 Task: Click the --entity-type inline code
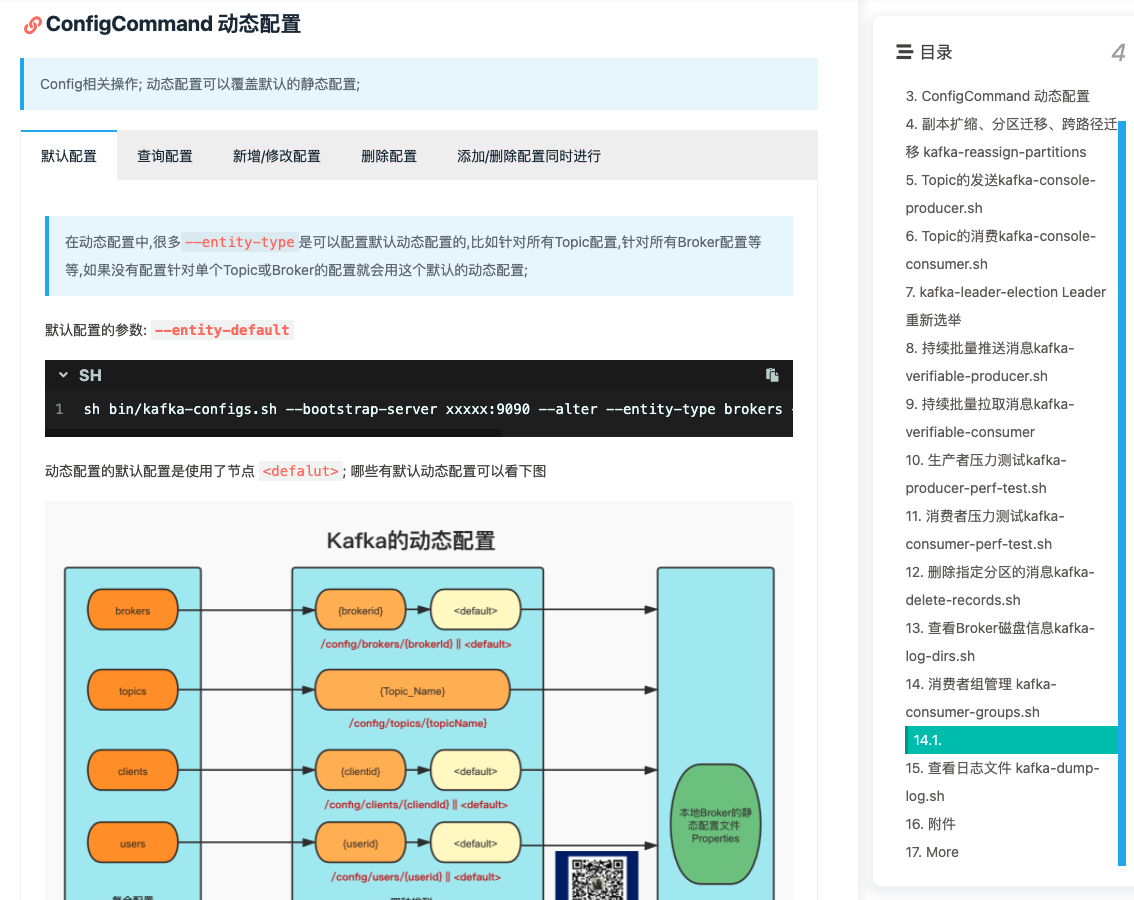(x=239, y=242)
